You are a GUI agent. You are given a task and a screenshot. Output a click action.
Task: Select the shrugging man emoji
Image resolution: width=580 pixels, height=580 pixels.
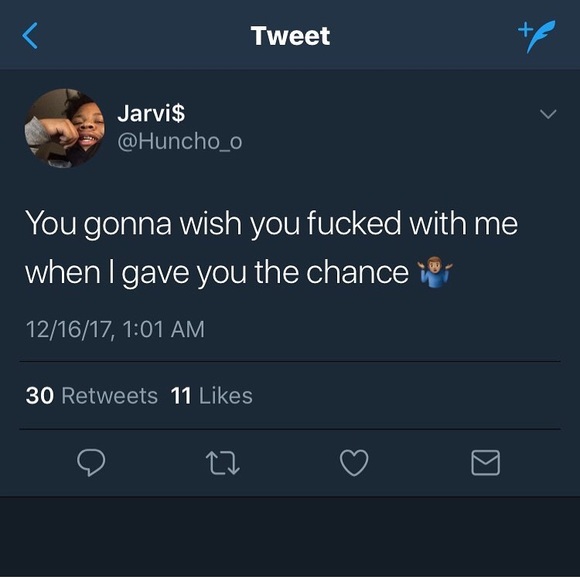click(435, 272)
